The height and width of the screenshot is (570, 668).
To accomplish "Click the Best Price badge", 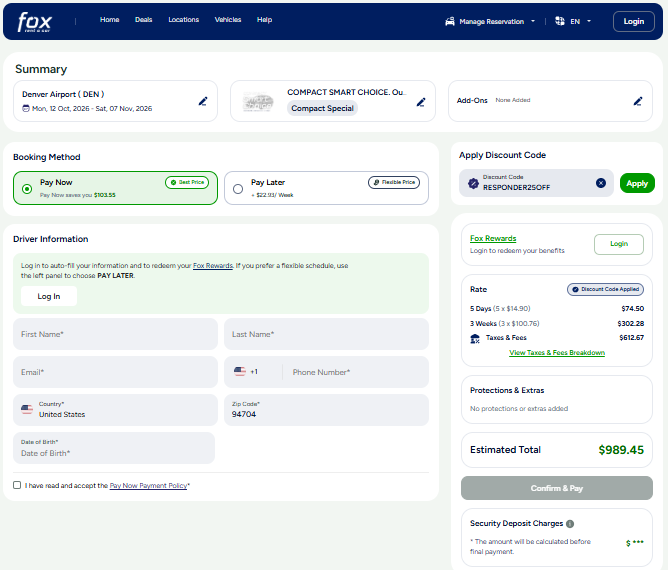I will (187, 182).
